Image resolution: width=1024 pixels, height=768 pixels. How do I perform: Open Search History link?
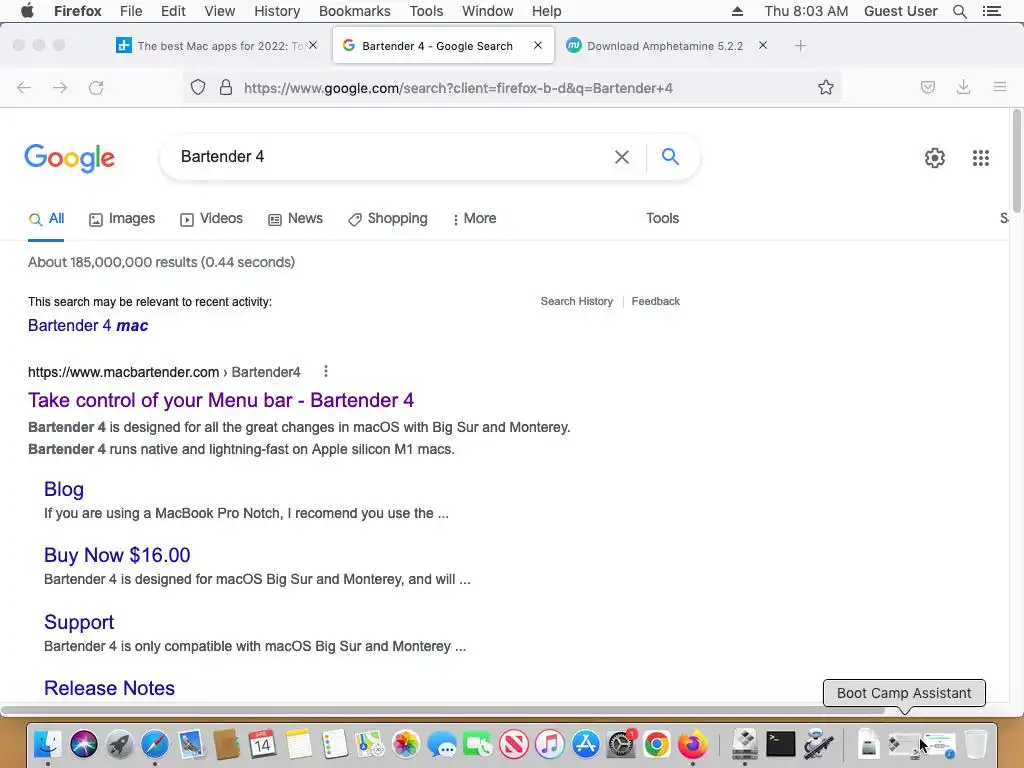coord(577,301)
